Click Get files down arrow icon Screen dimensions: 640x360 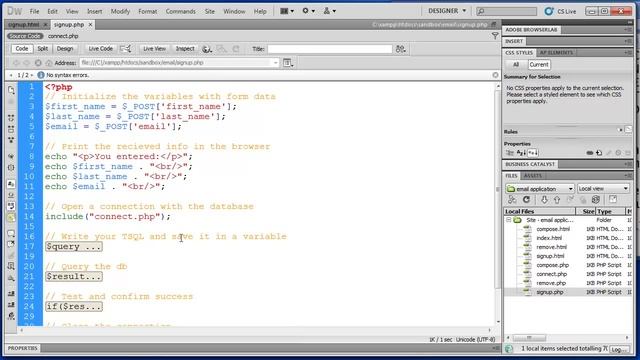[x=544, y=200]
